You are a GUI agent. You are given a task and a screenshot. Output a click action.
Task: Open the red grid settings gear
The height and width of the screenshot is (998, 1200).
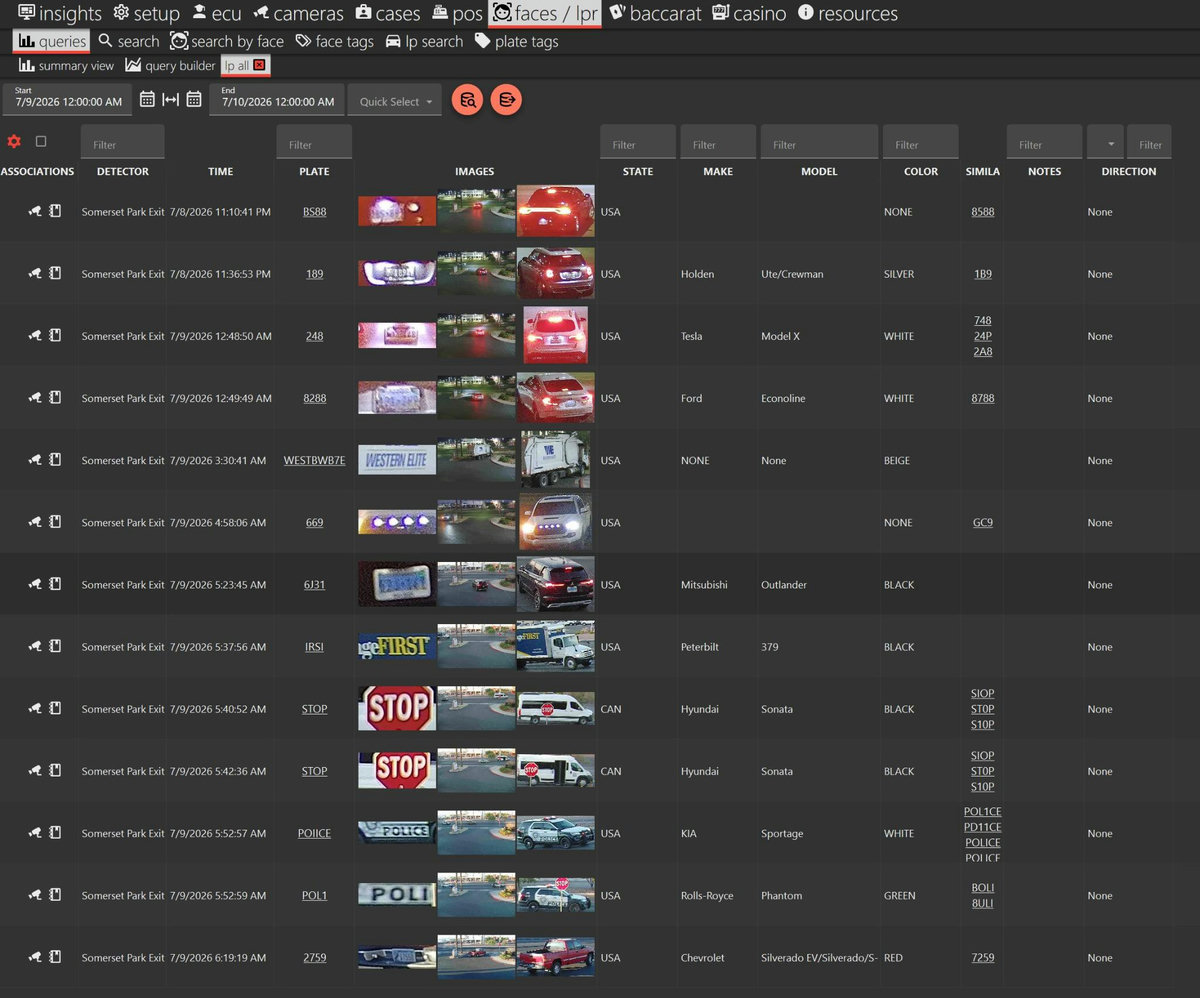coord(14,142)
